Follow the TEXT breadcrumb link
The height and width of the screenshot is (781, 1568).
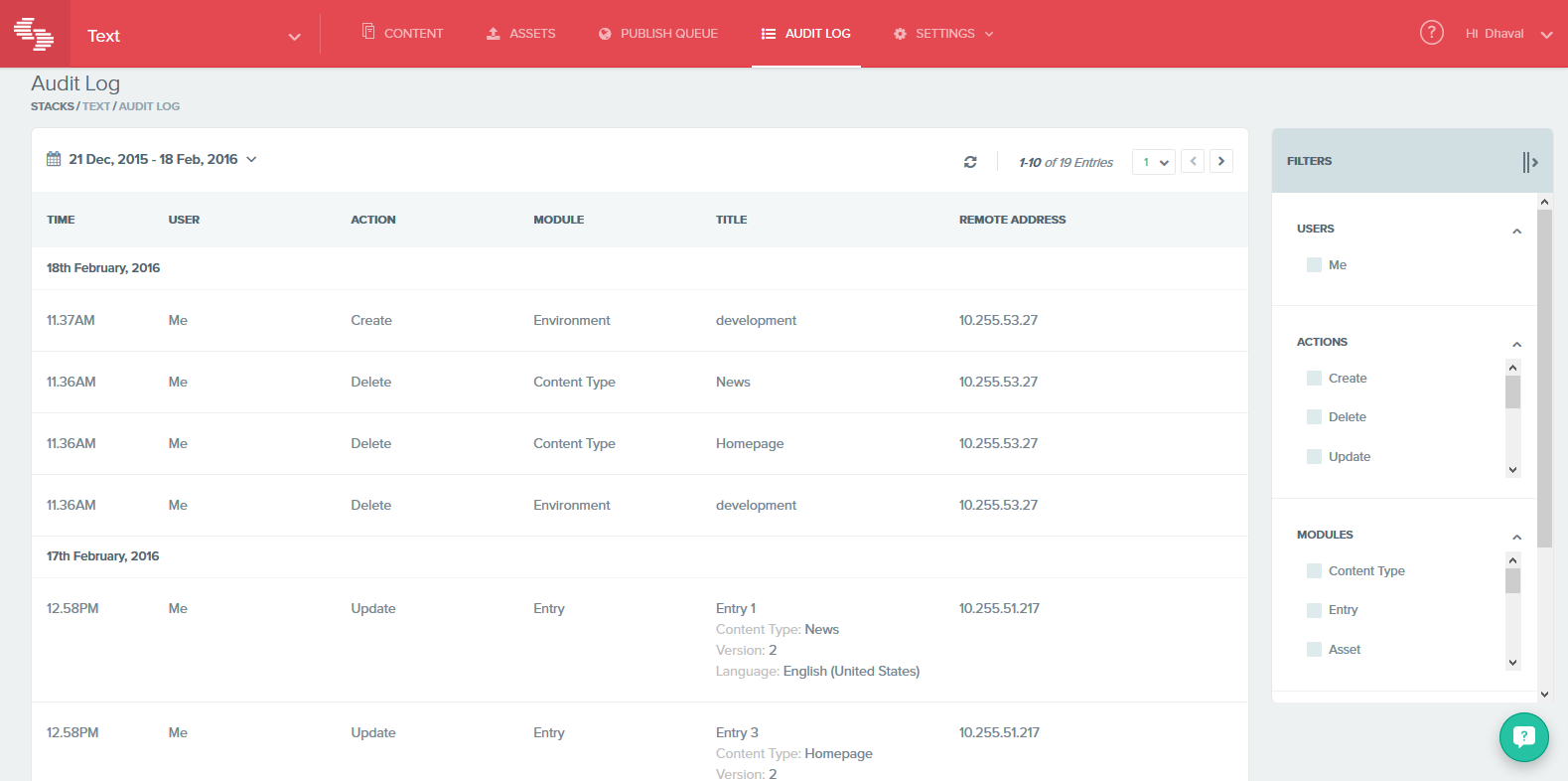(96, 106)
